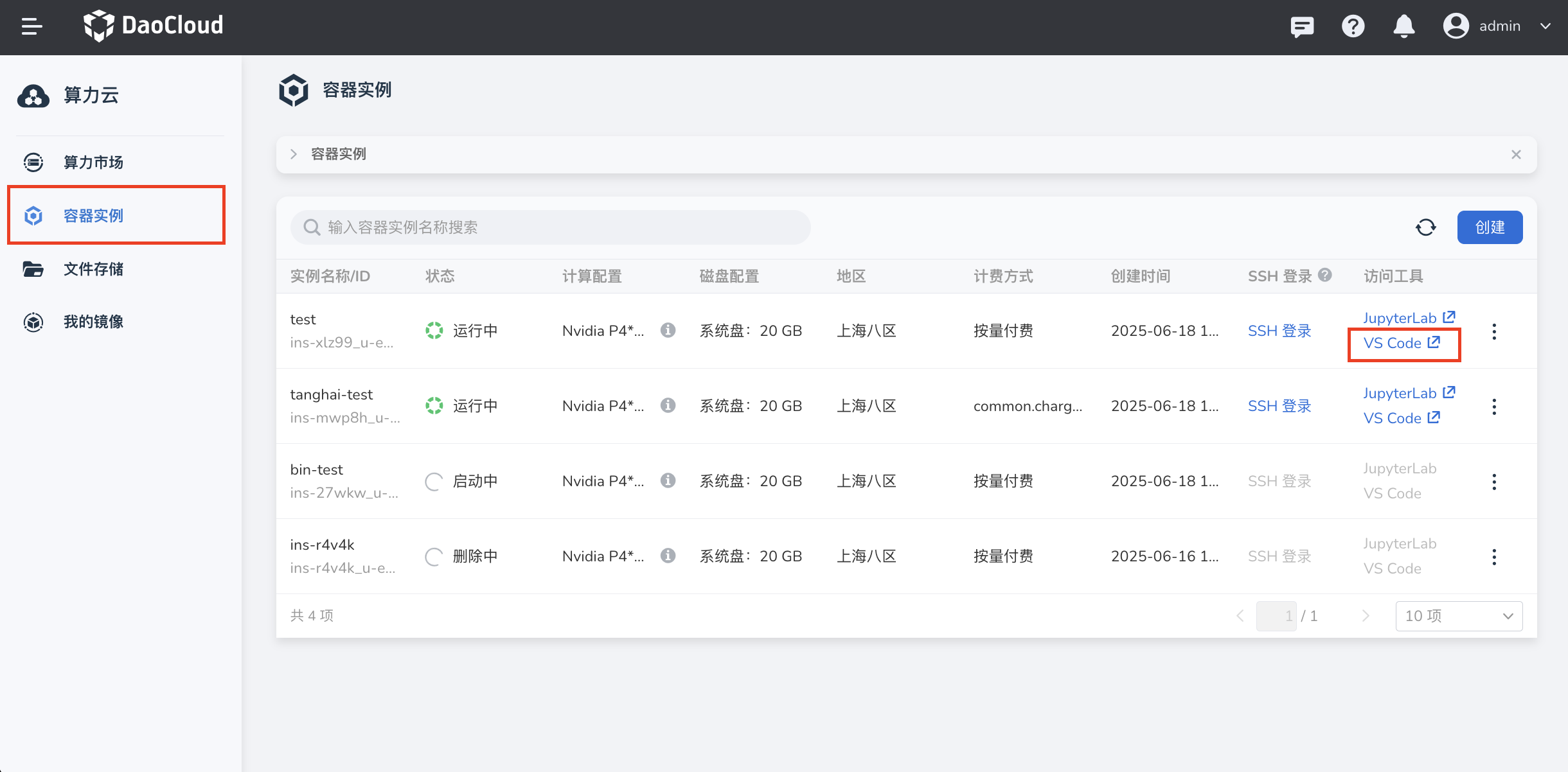Select 我的镜像 in sidebar

[93, 322]
